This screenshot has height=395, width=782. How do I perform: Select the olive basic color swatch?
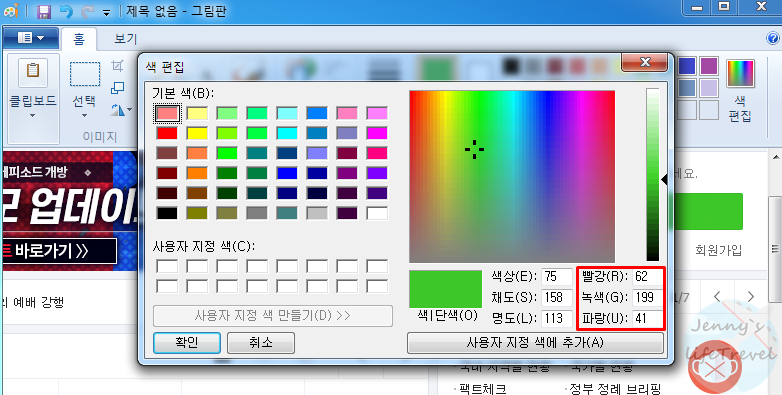pos(197,213)
